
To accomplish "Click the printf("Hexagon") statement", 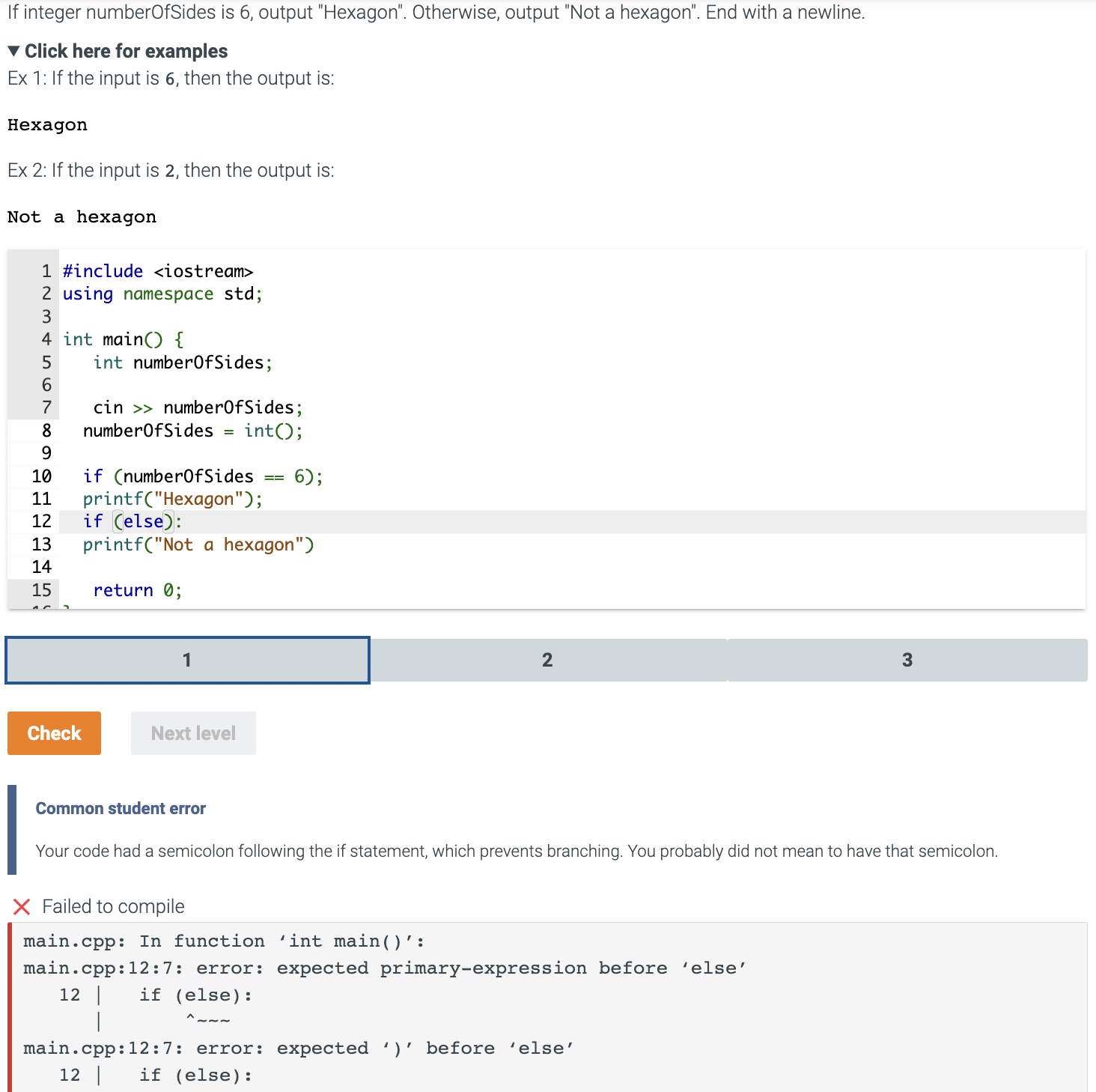I will (171, 498).
